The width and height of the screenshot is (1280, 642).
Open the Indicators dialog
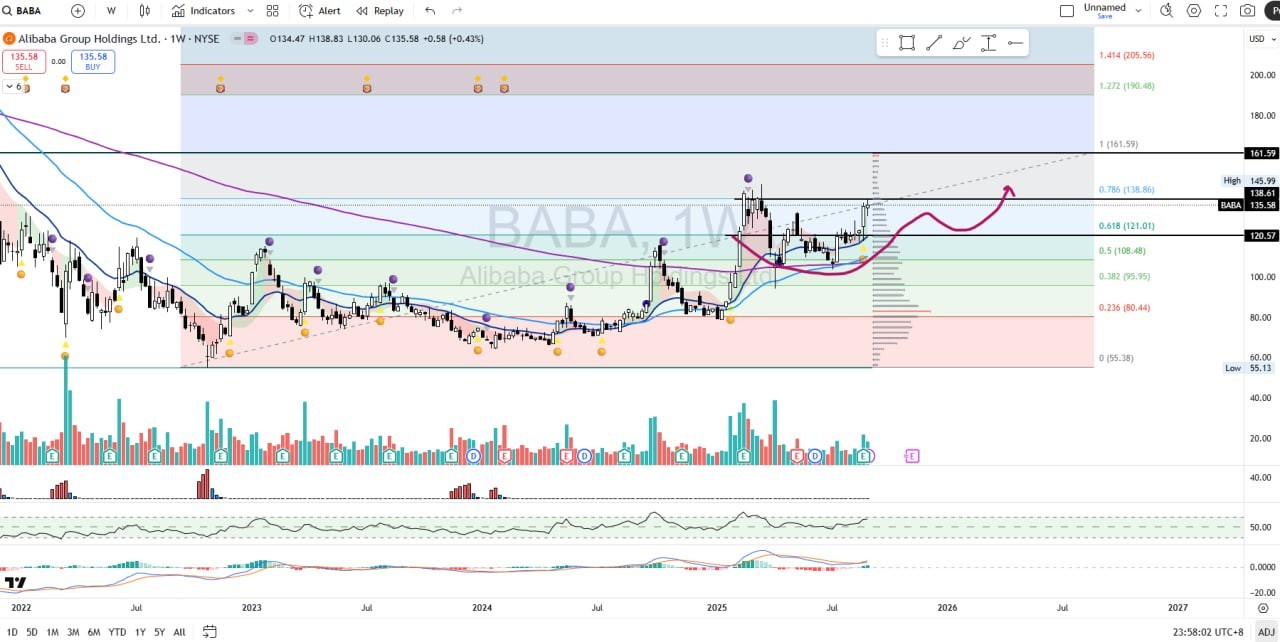click(203, 11)
